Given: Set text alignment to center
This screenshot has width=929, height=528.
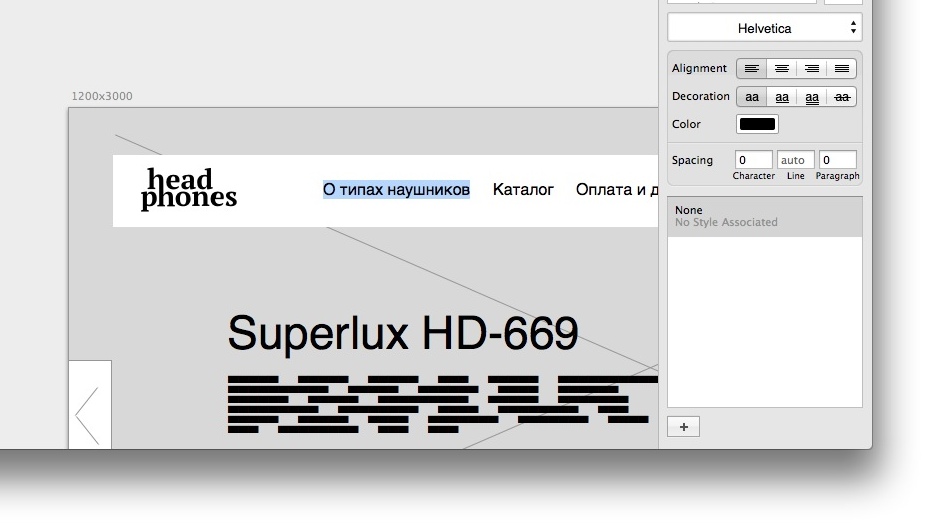Looking at the screenshot, I should 782,68.
